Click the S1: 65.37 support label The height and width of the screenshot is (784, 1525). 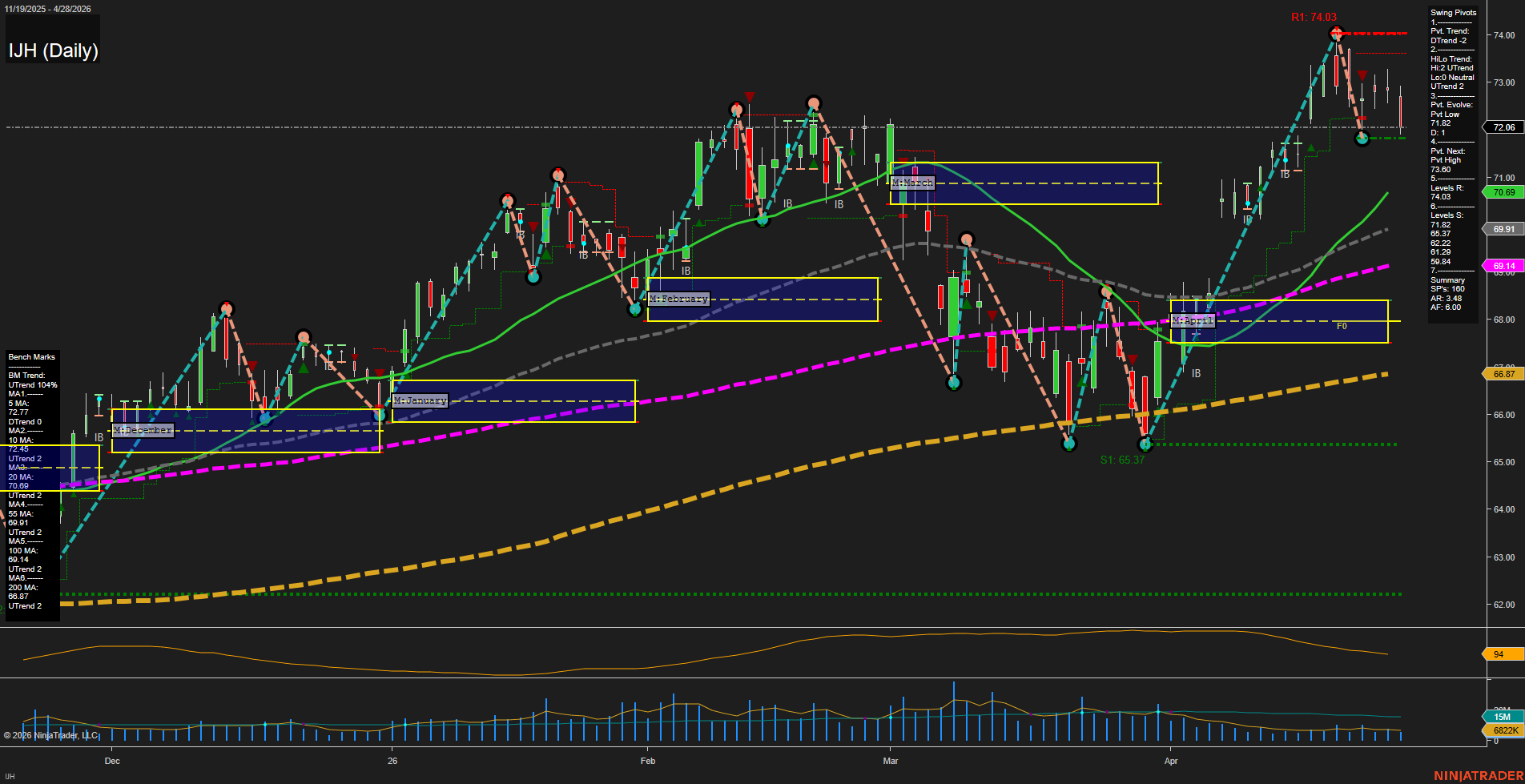pyautogui.click(x=1122, y=460)
